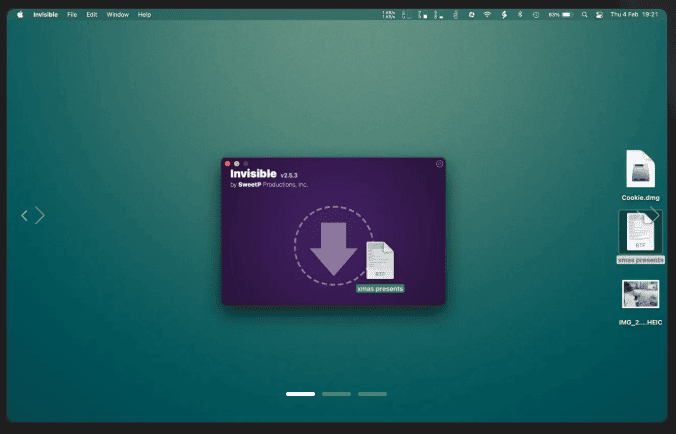Image resolution: width=676 pixels, height=434 pixels.
Task: Click the battery 63% indicator
Action: coord(560,15)
